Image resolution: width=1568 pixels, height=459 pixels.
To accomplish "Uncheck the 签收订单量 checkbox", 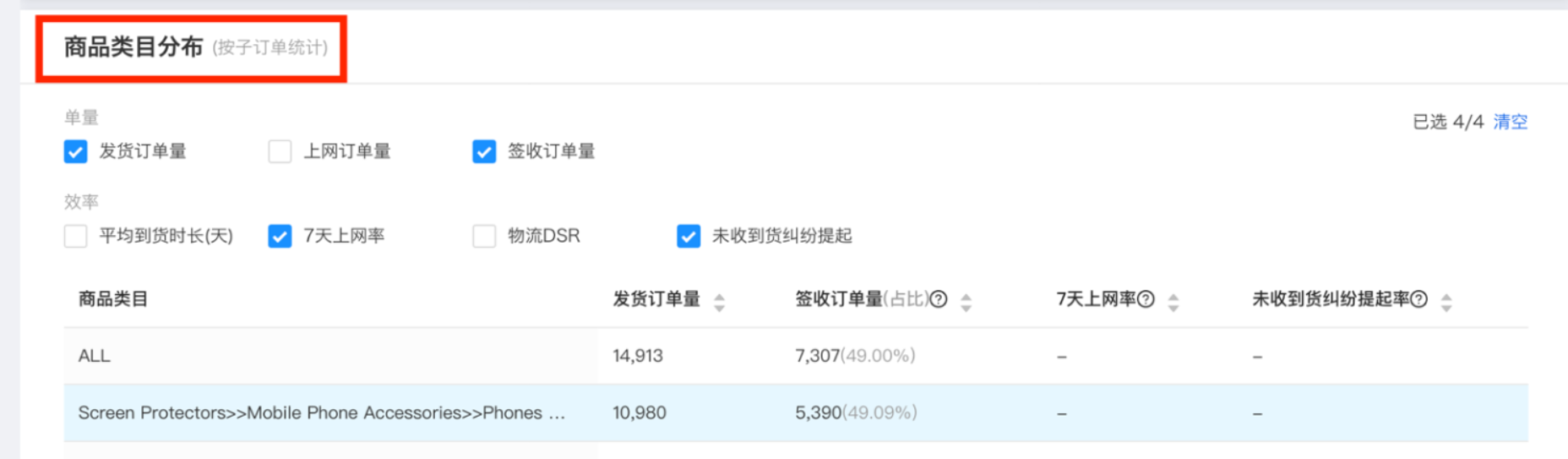I will (x=484, y=152).
